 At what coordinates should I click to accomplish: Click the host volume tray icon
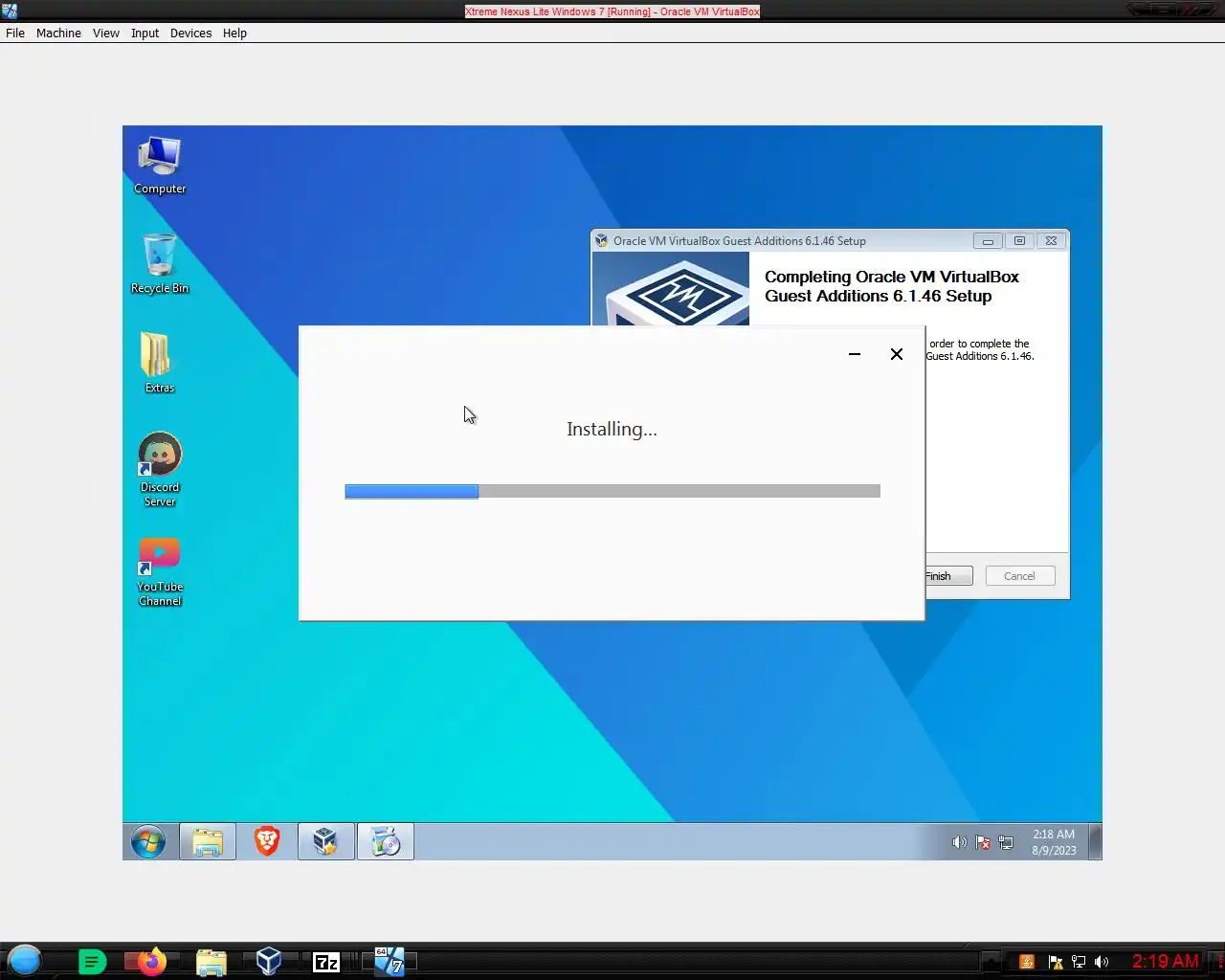[x=1102, y=962]
